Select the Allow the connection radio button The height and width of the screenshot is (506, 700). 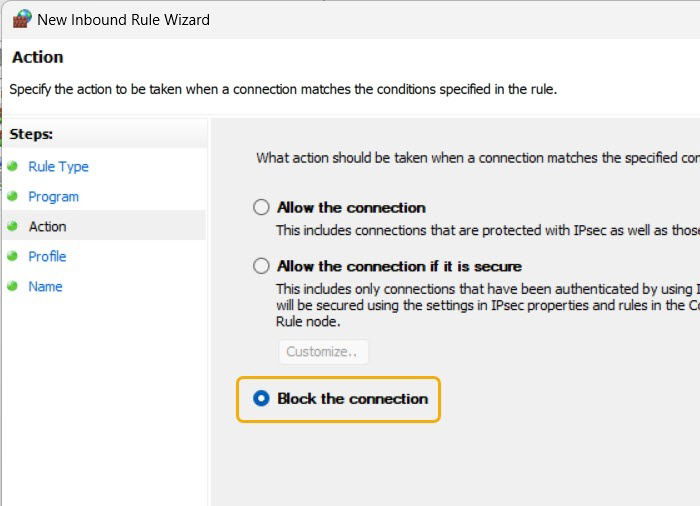(261, 207)
